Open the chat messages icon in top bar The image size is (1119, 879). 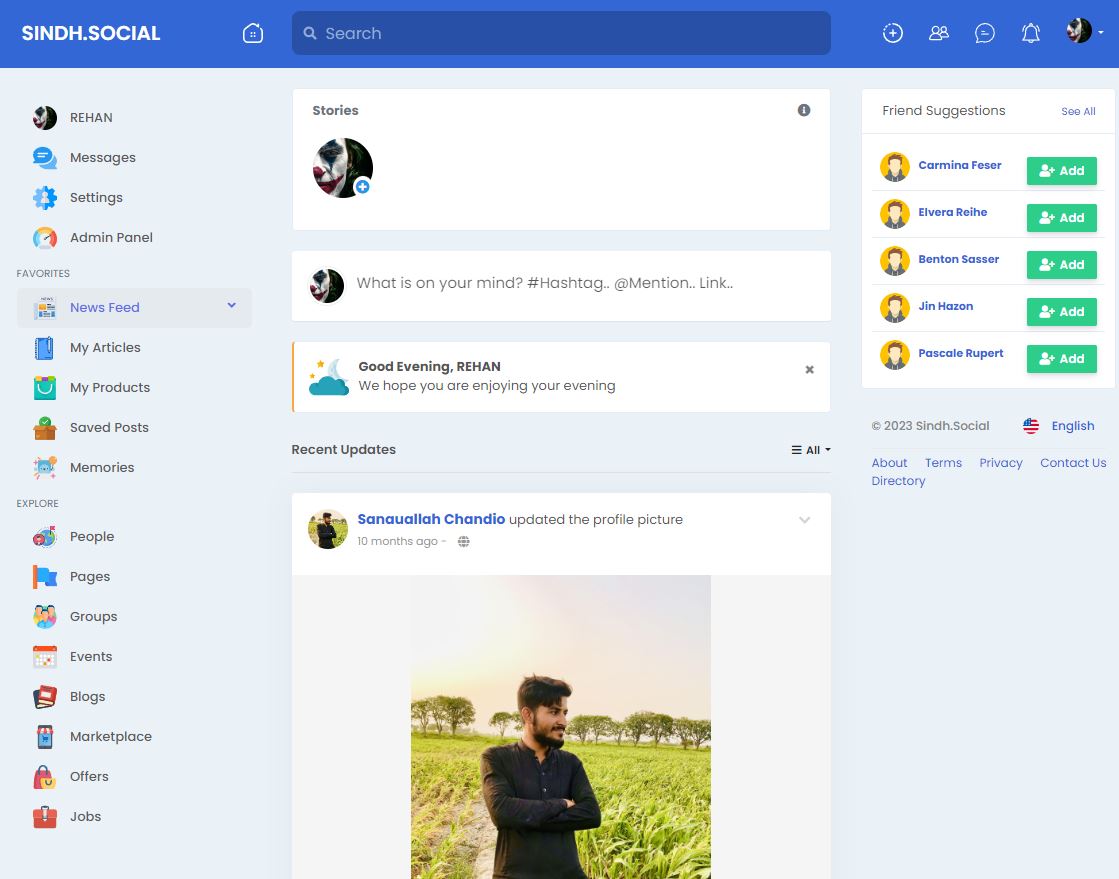985,32
